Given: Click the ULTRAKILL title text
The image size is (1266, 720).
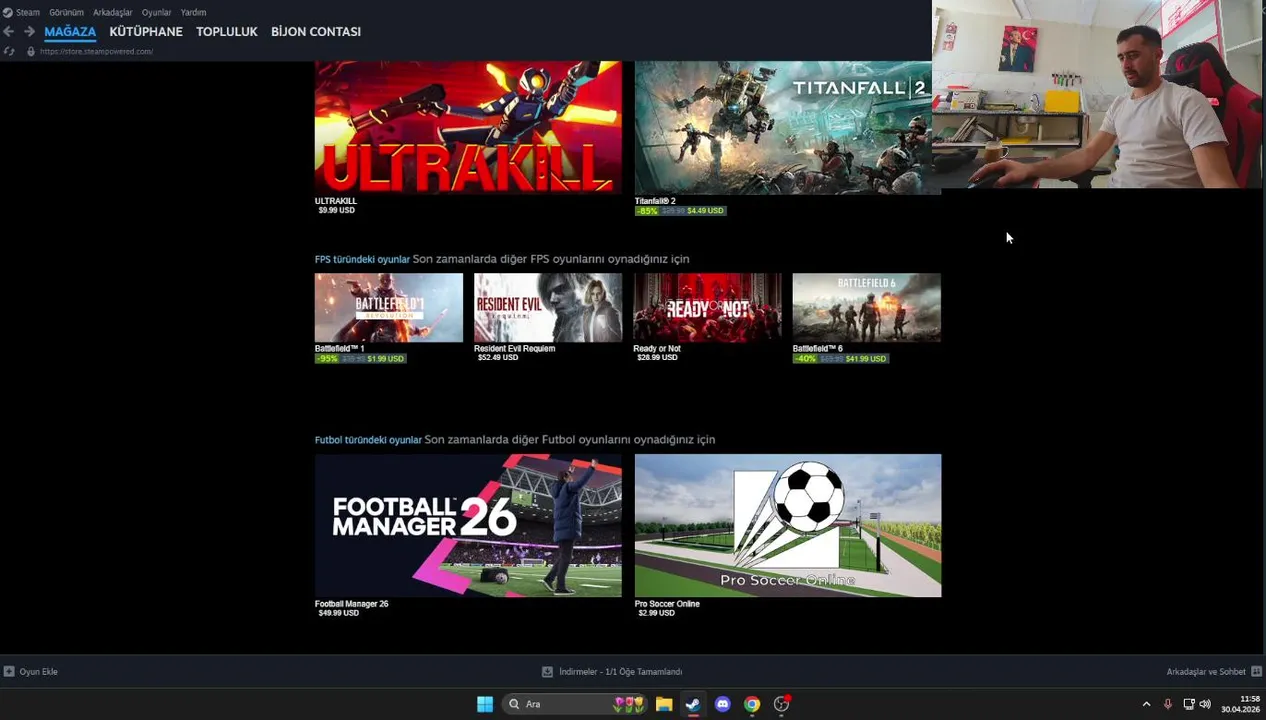Looking at the screenshot, I should click(x=336, y=201).
